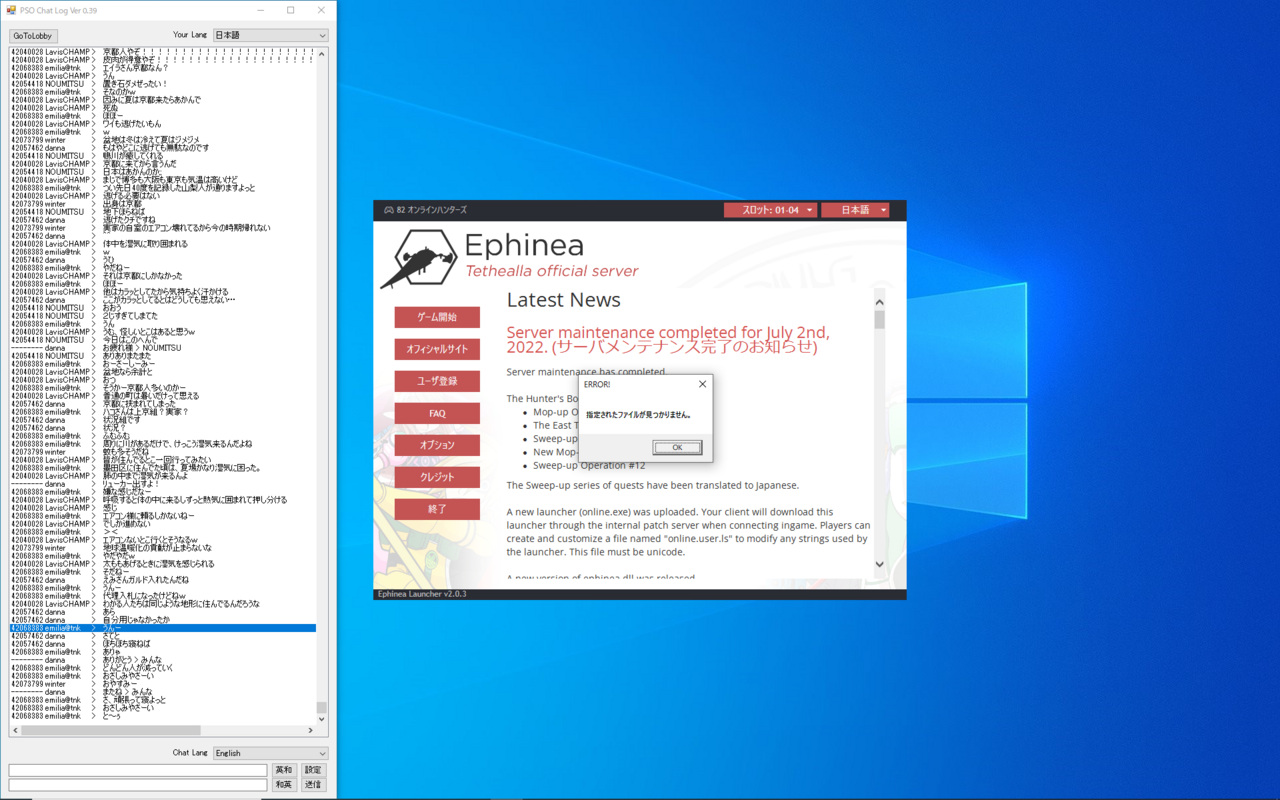Click the Latest News scroll-up arrow
Screen dimensions: 1280x800
pos(880,302)
